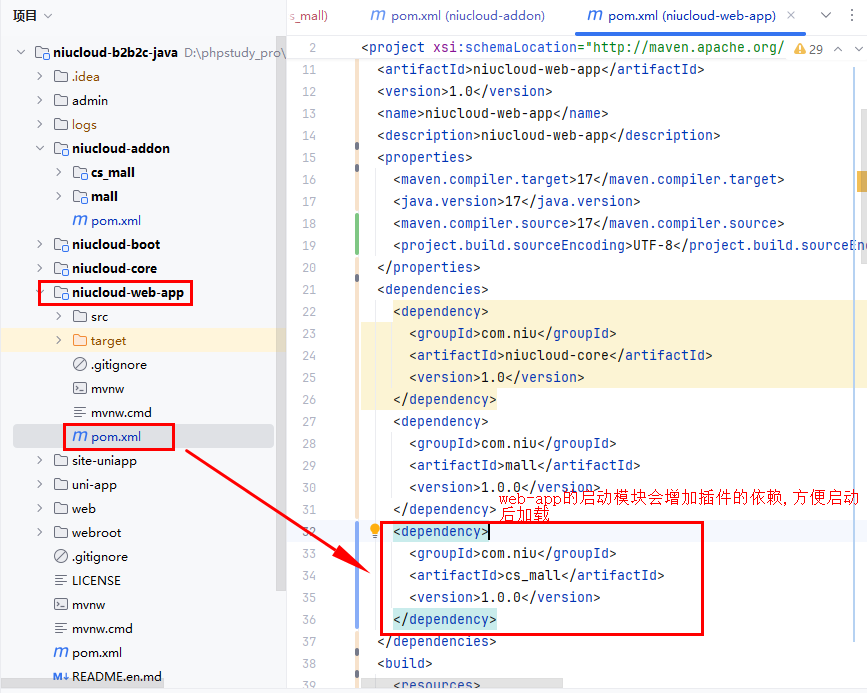Select the target folder under niucloud-web-app
Screen dimensions: 867x693
[108, 340]
